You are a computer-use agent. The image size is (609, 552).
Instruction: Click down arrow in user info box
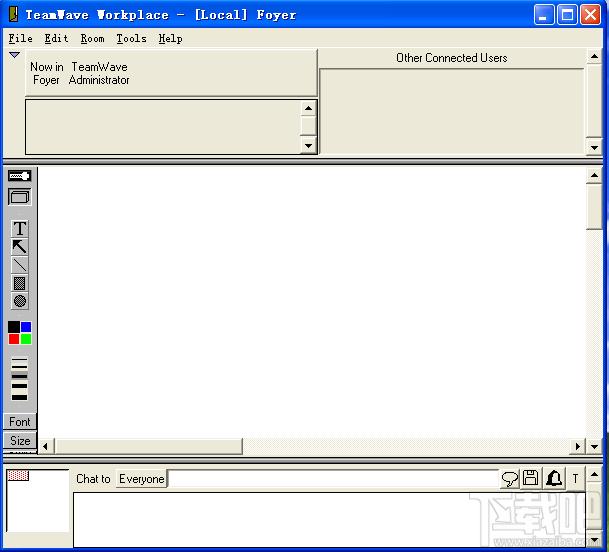[x=308, y=146]
